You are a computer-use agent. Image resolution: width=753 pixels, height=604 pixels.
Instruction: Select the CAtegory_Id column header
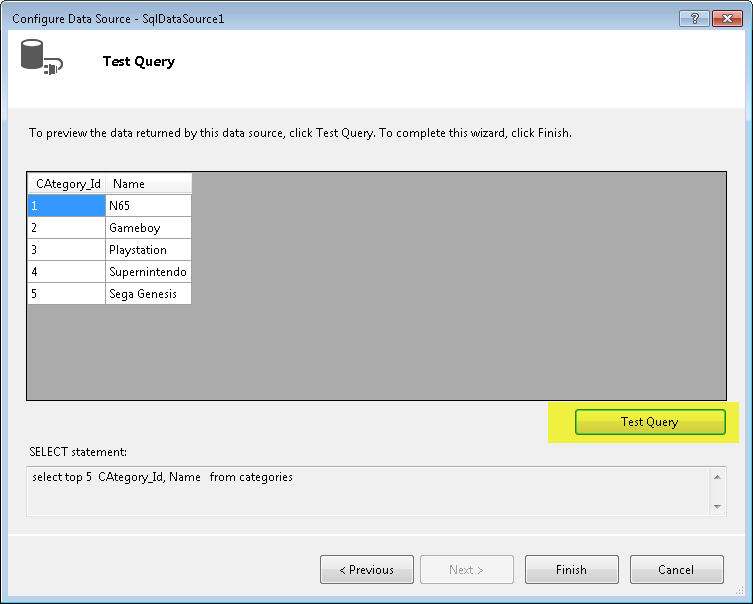[x=67, y=184]
